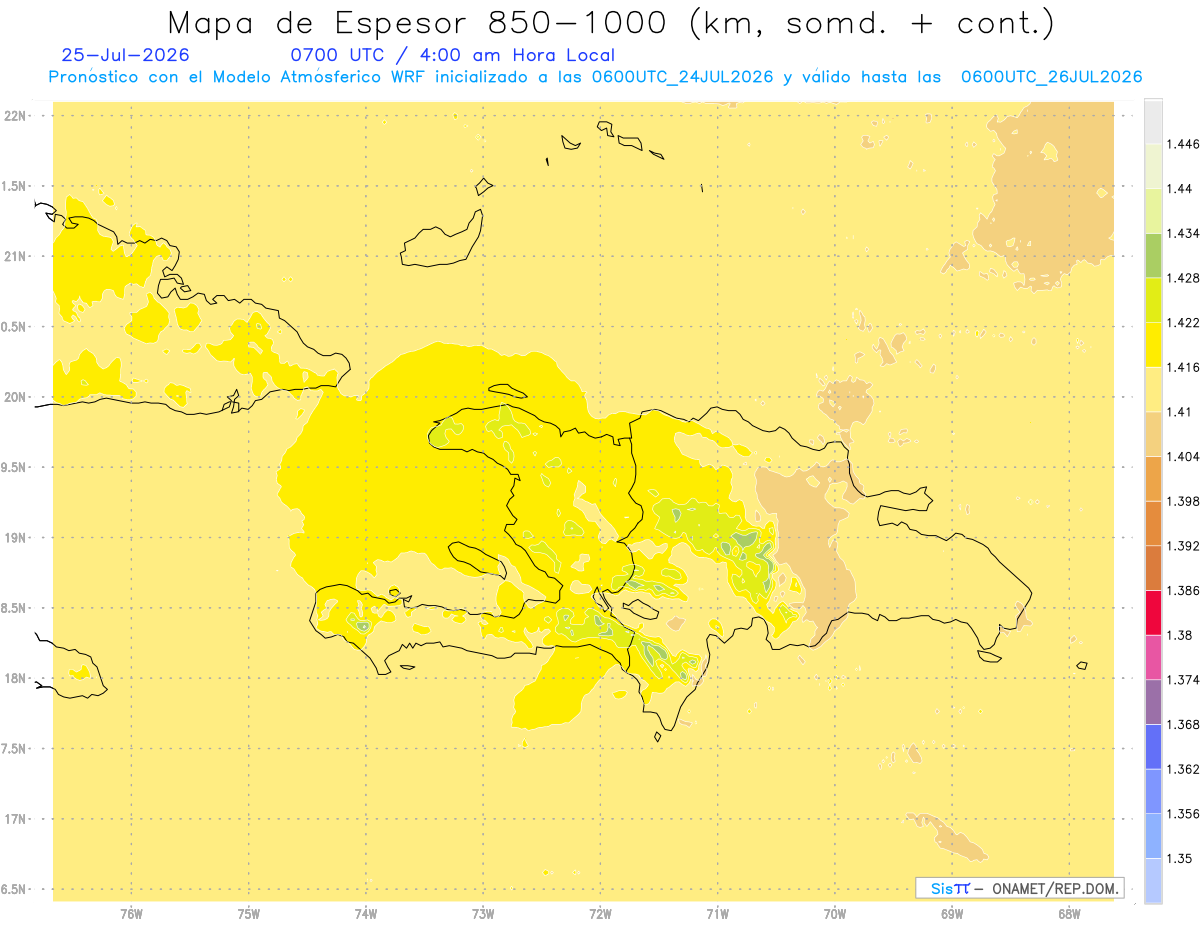Click the red colorbar swatch between 1.386 and 1.38
The image size is (1200, 927).
pyautogui.click(x=1153, y=613)
